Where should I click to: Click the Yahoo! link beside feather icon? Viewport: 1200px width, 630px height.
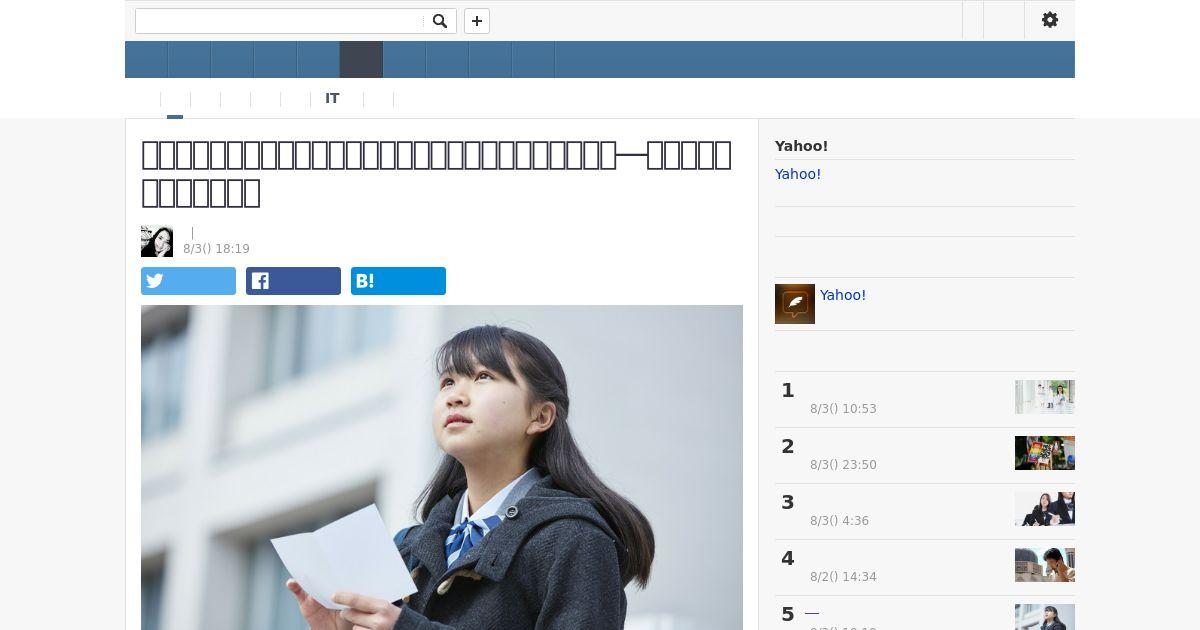(843, 295)
